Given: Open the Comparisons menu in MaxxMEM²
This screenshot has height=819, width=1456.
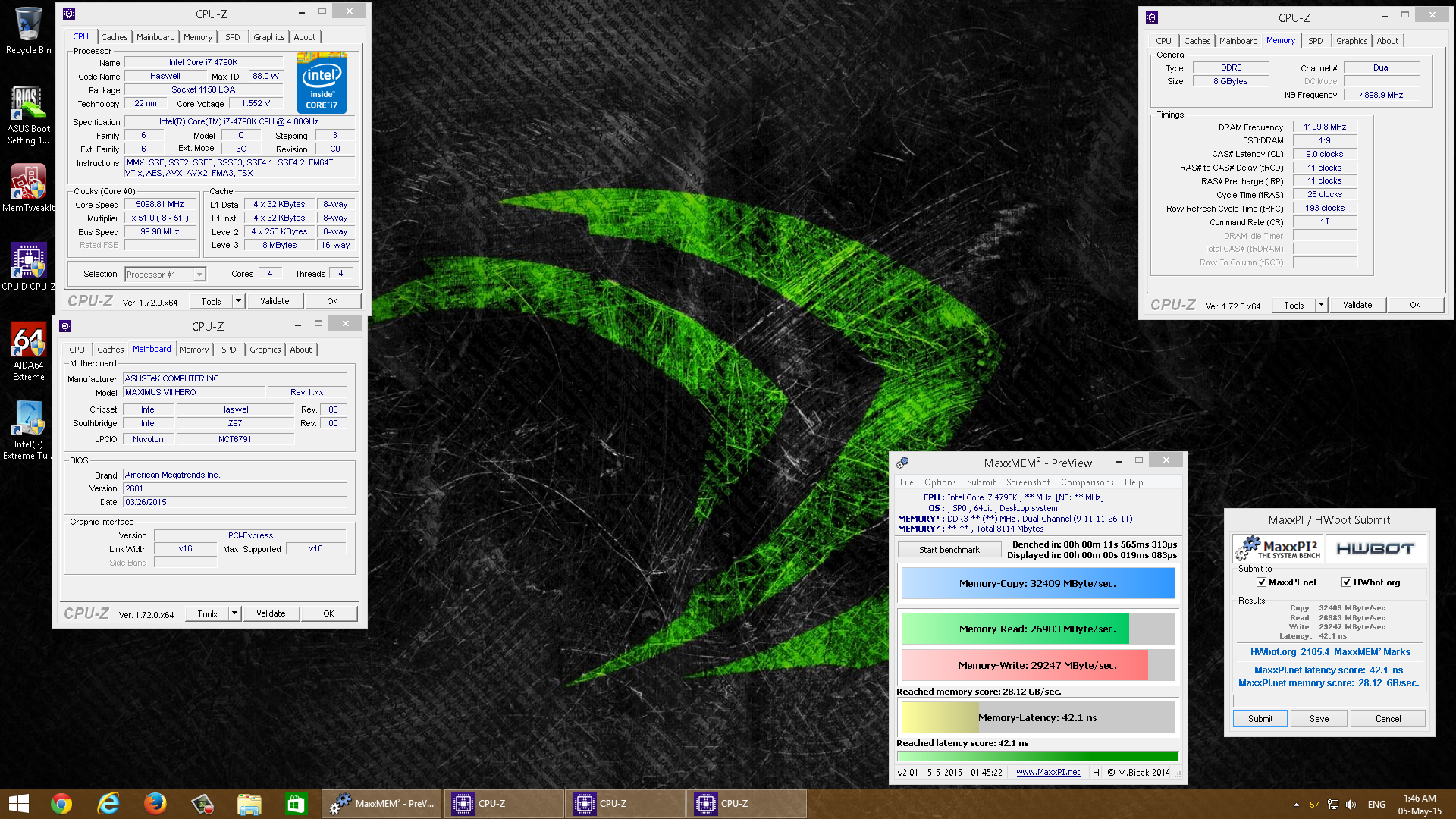Looking at the screenshot, I should coord(1087,482).
